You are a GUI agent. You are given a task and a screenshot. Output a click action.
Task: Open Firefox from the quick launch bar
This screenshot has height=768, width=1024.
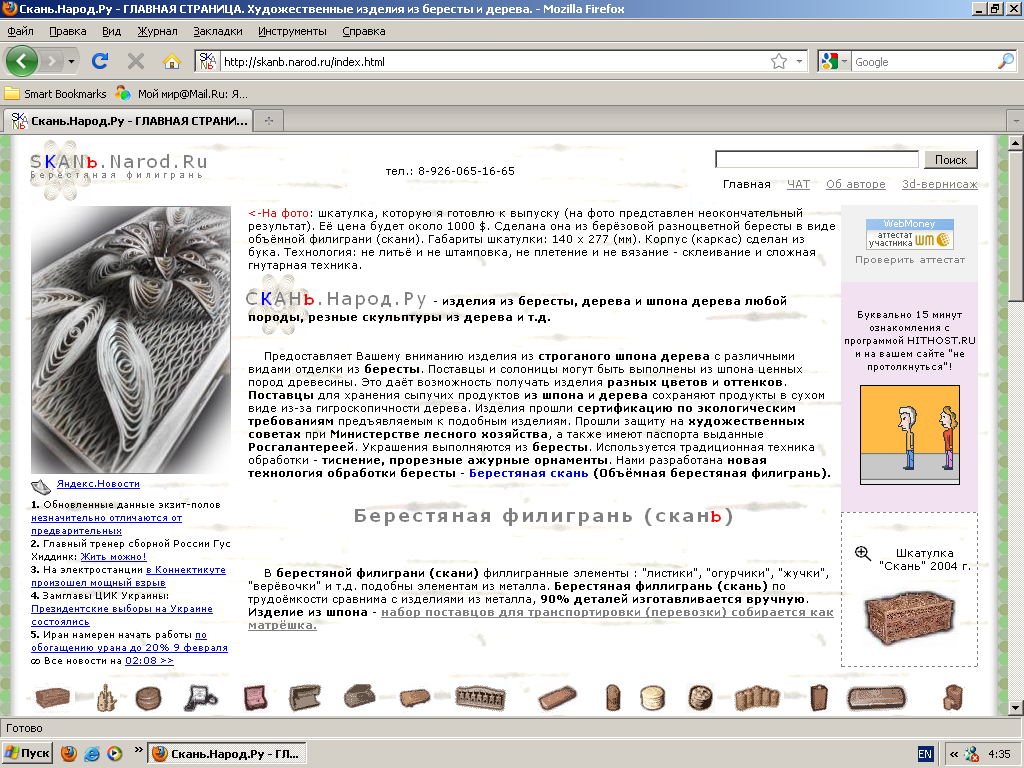[x=69, y=752]
